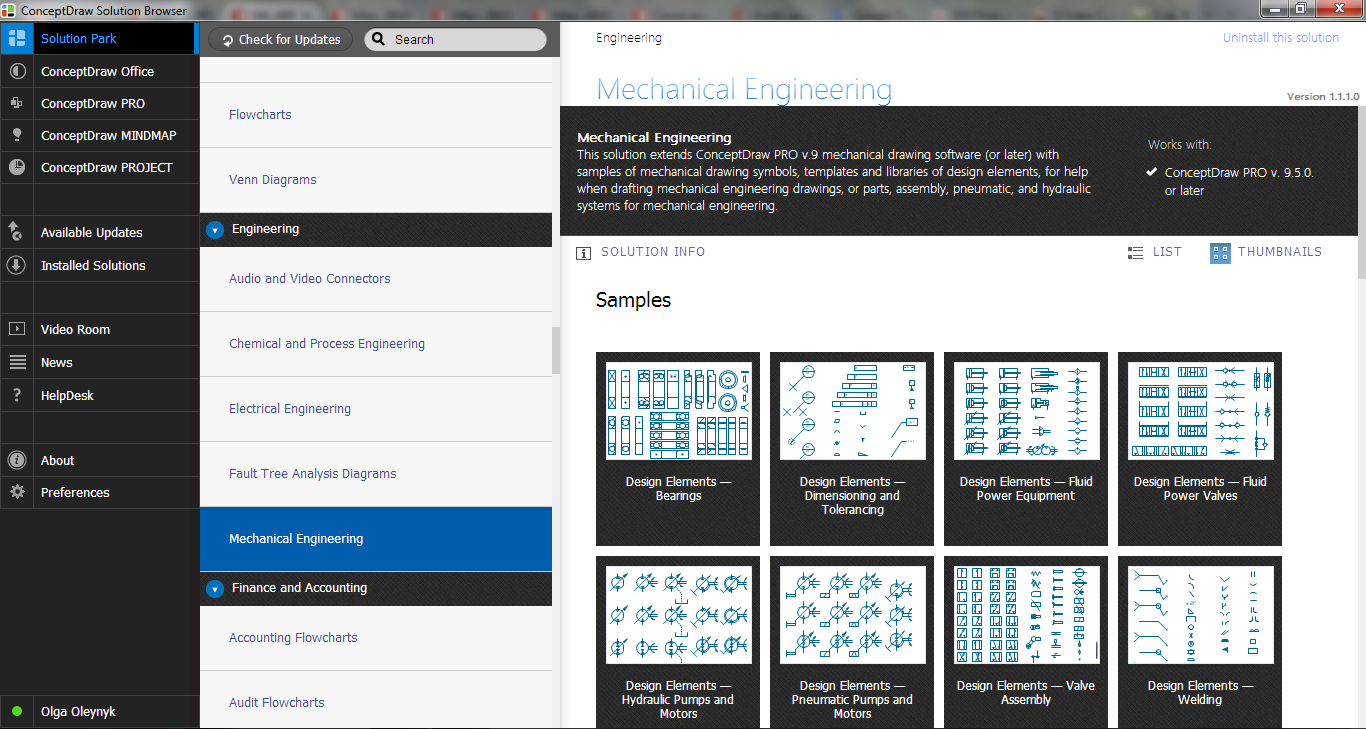Select ConceptDraw PROJECT in sidebar
Screen dimensions: 1366x729
[107, 168]
